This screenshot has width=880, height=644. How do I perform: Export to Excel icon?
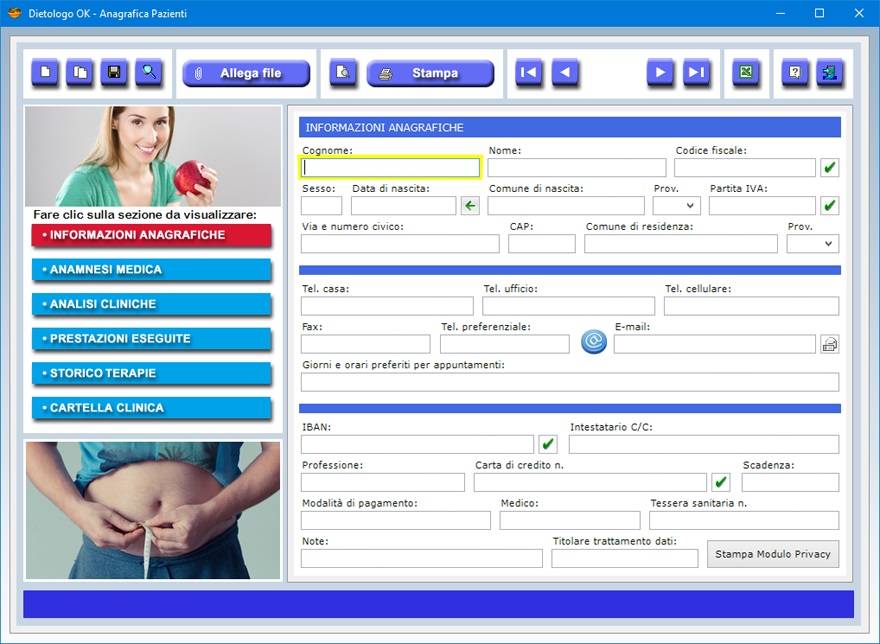tap(746, 72)
